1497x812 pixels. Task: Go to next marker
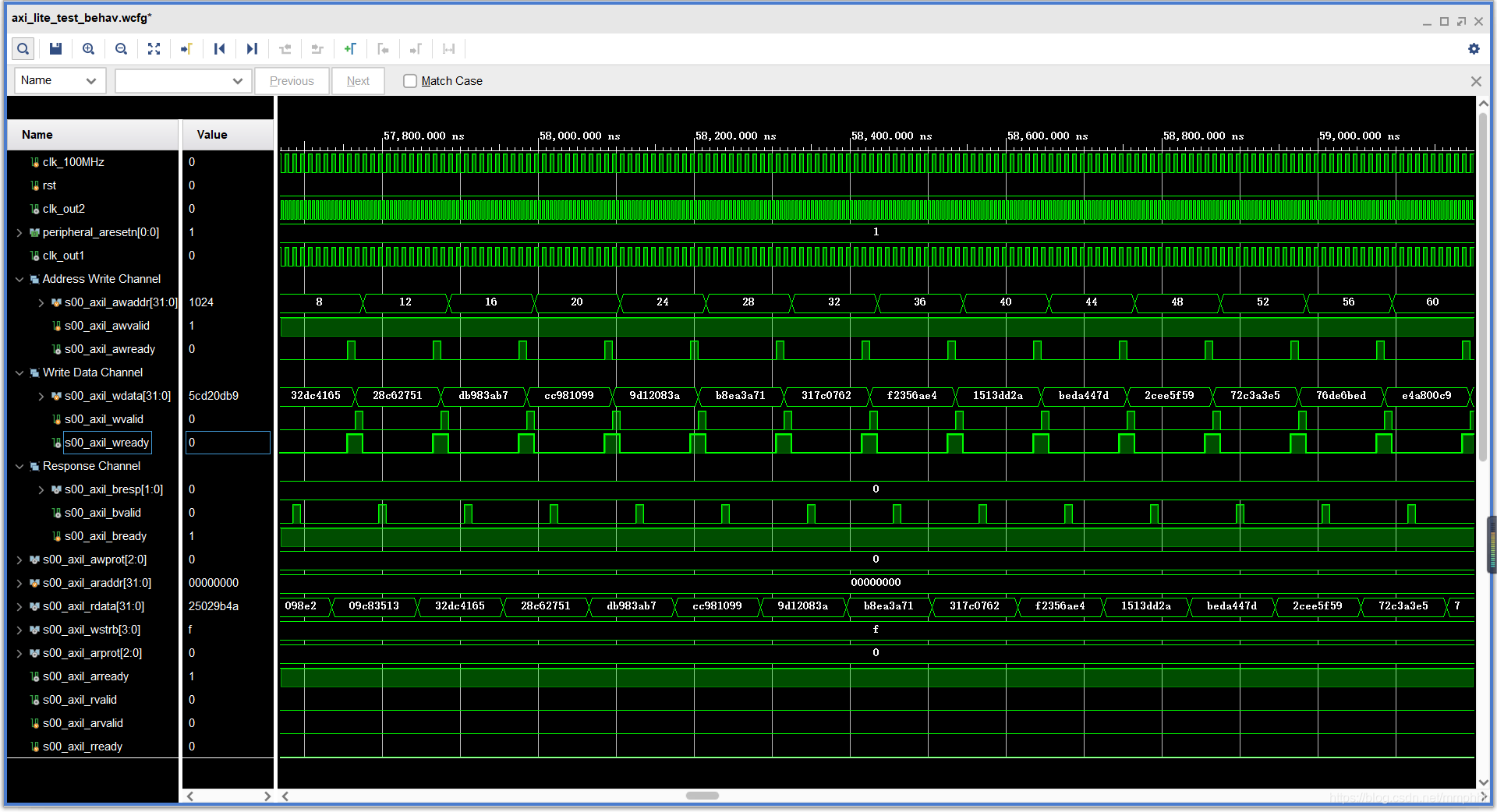coord(416,49)
